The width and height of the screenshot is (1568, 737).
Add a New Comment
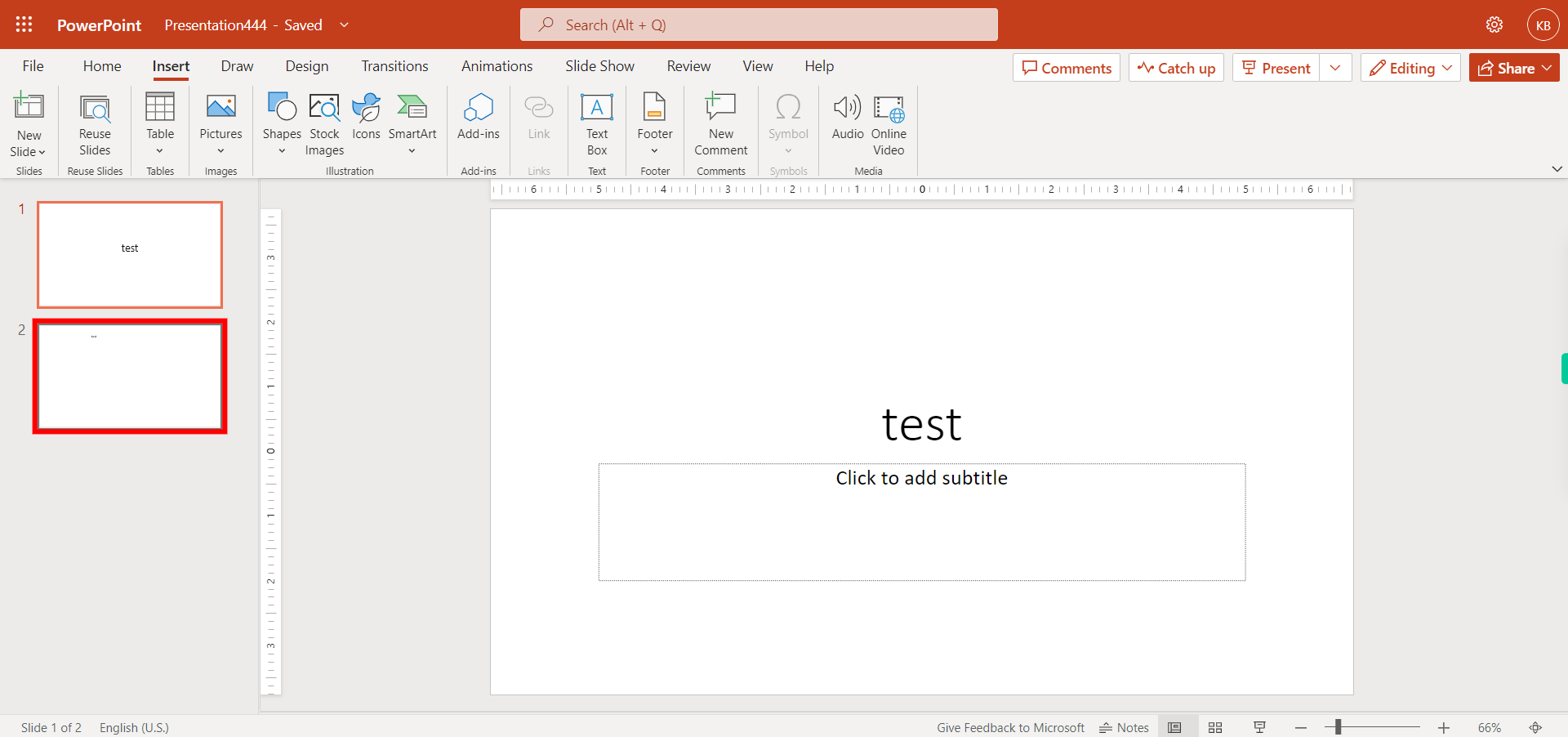(721, 124)
